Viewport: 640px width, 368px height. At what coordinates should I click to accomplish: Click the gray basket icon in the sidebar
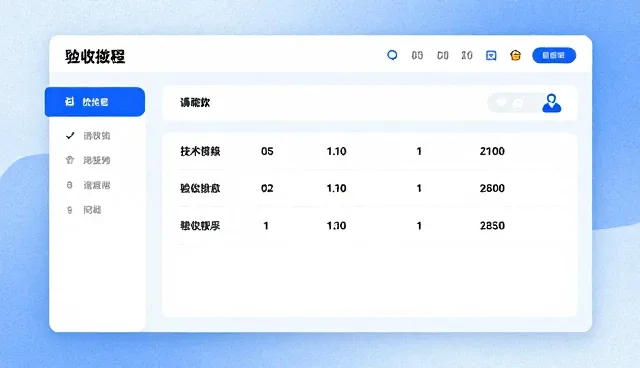point(70,160)
